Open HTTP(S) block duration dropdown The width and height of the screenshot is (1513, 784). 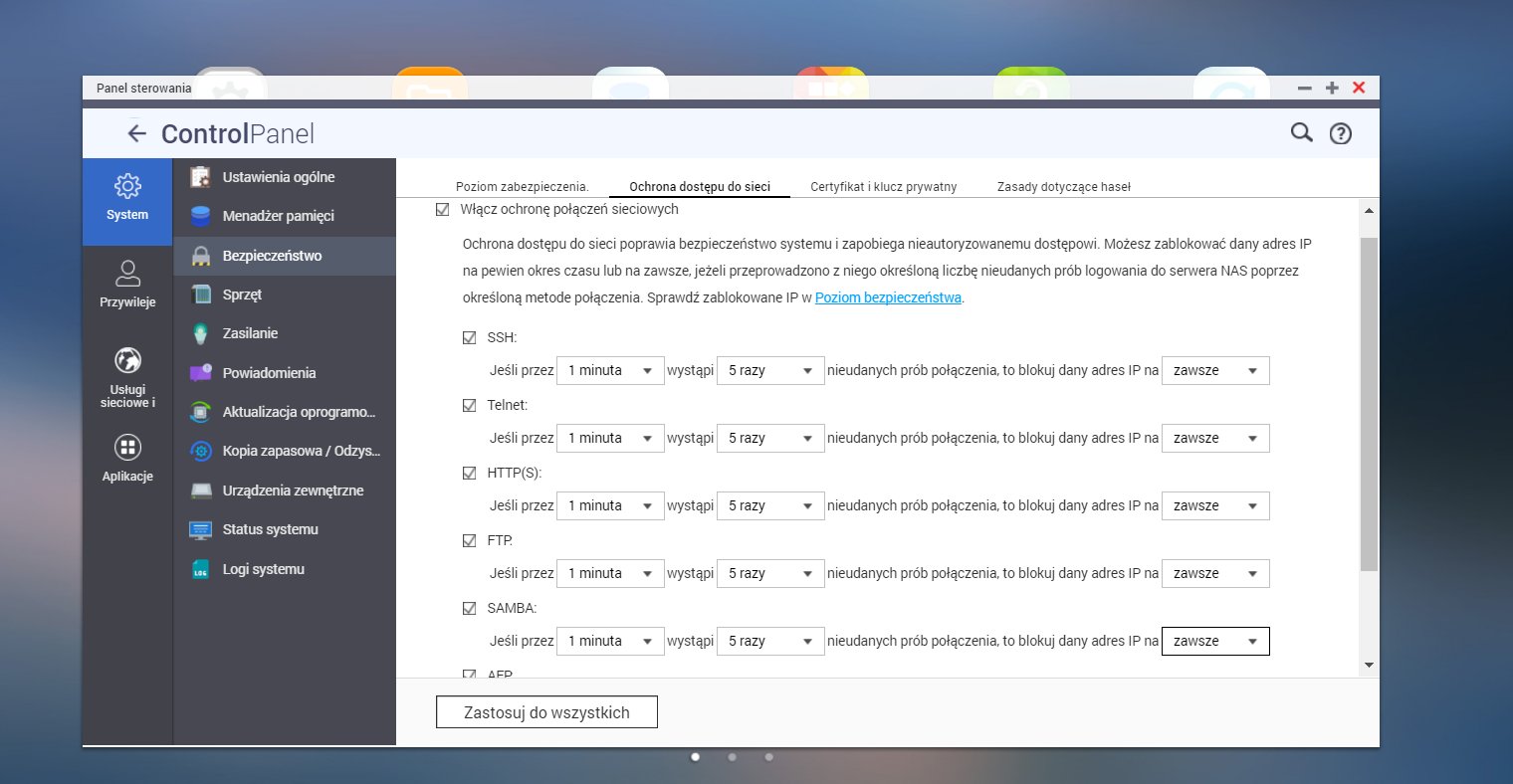tap(1215, 505)
